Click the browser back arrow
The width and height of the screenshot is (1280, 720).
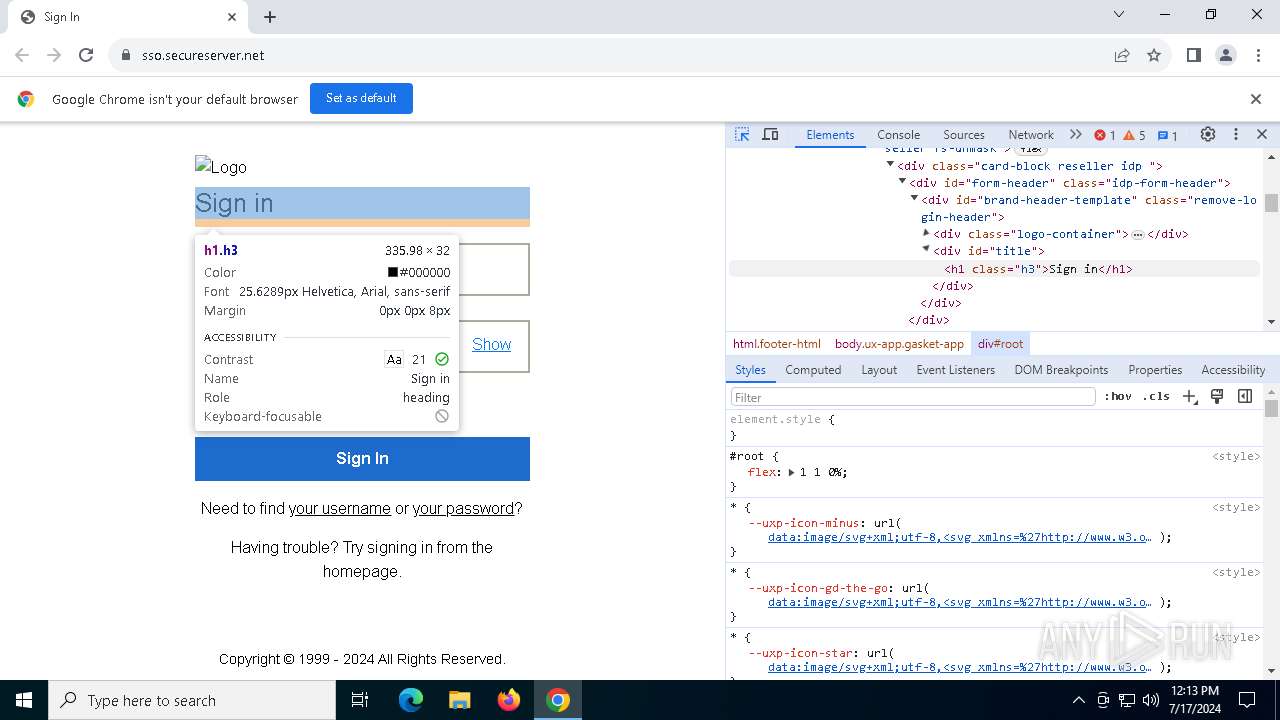click(x=22, y=55)
